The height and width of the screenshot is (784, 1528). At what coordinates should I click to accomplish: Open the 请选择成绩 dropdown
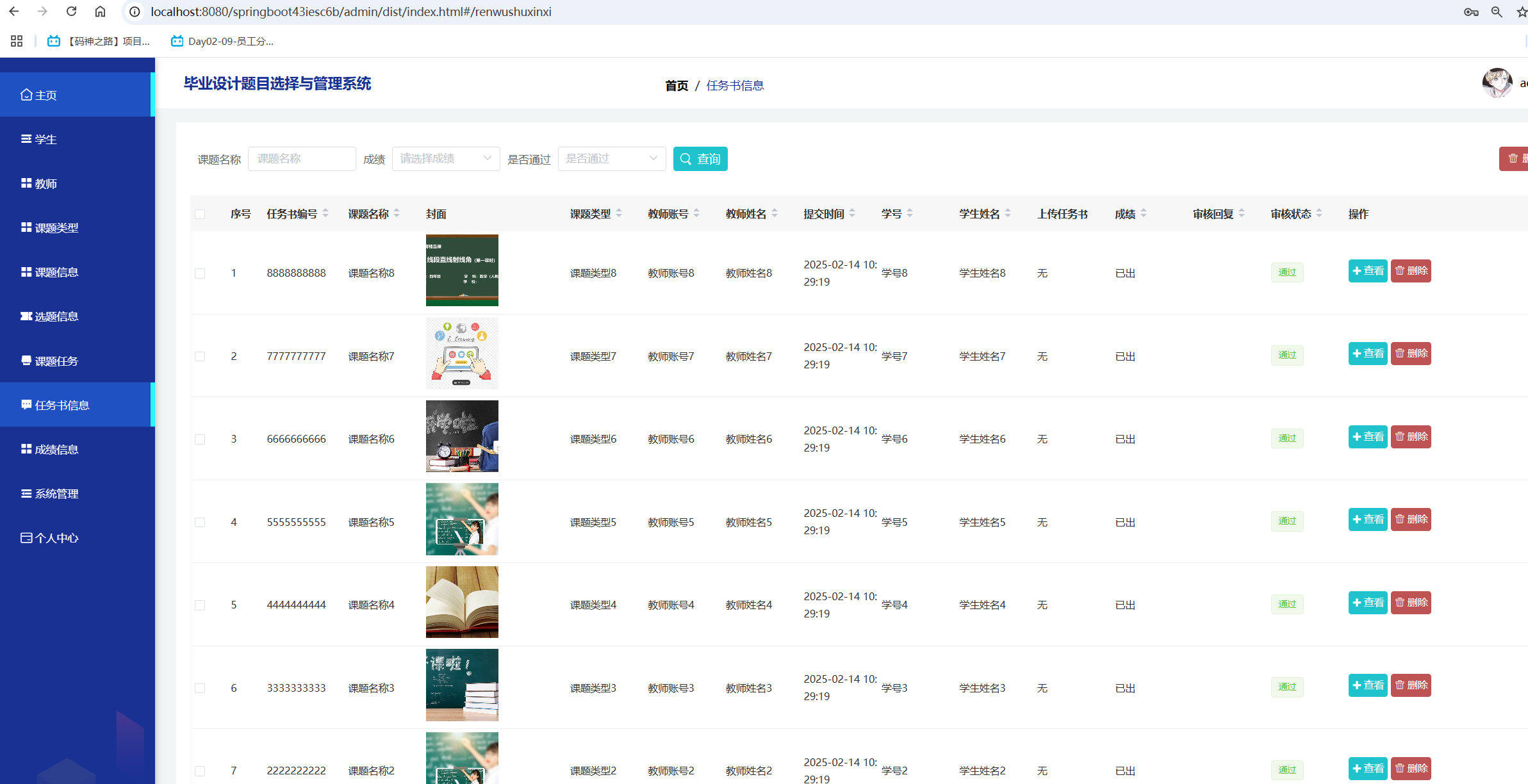tap(445, 159)
